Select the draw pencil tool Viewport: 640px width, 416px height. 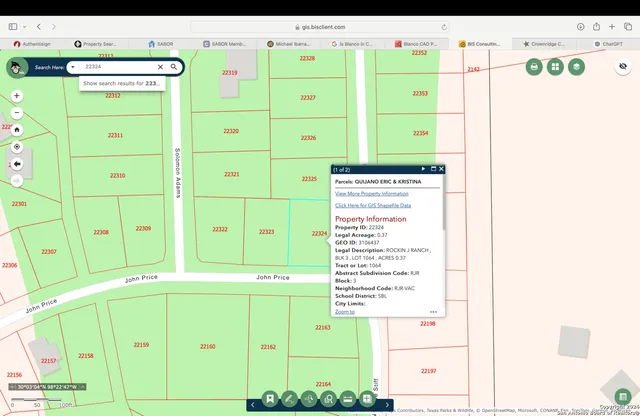point(289,399)
